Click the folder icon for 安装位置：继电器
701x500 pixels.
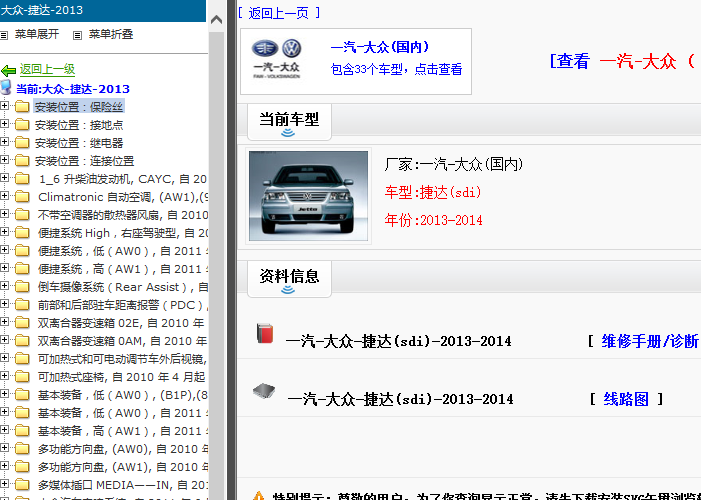tap(22, 142)
